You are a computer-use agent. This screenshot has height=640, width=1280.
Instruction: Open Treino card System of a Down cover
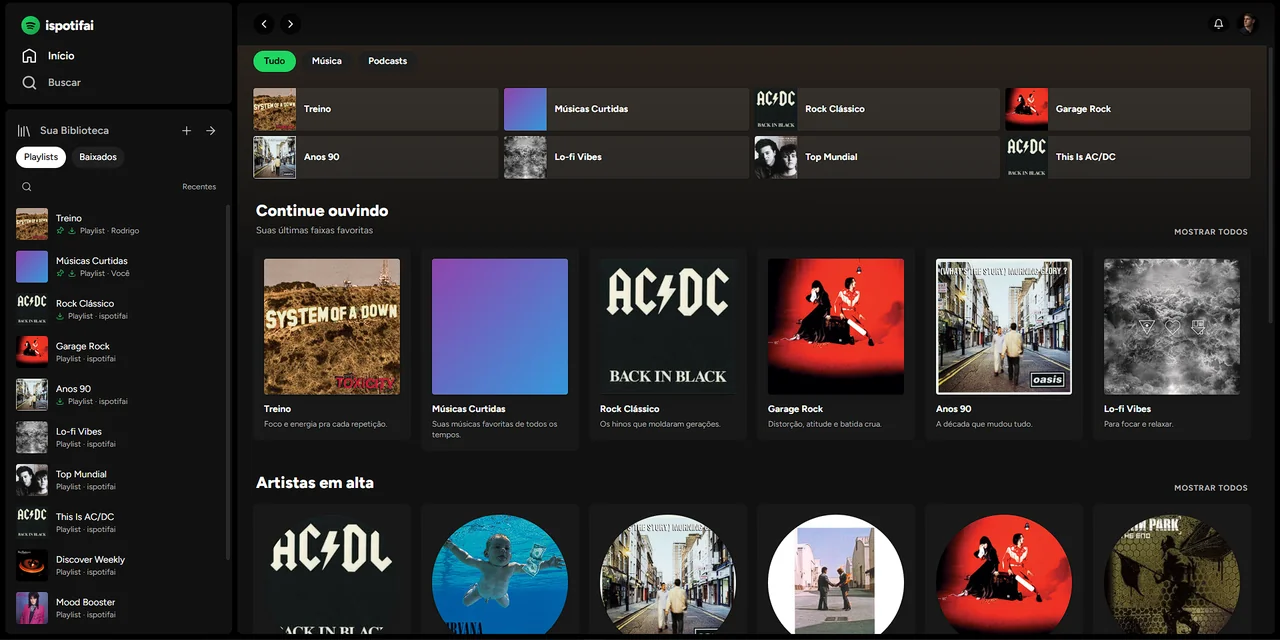pyautogui.click(x=332, y=327)
